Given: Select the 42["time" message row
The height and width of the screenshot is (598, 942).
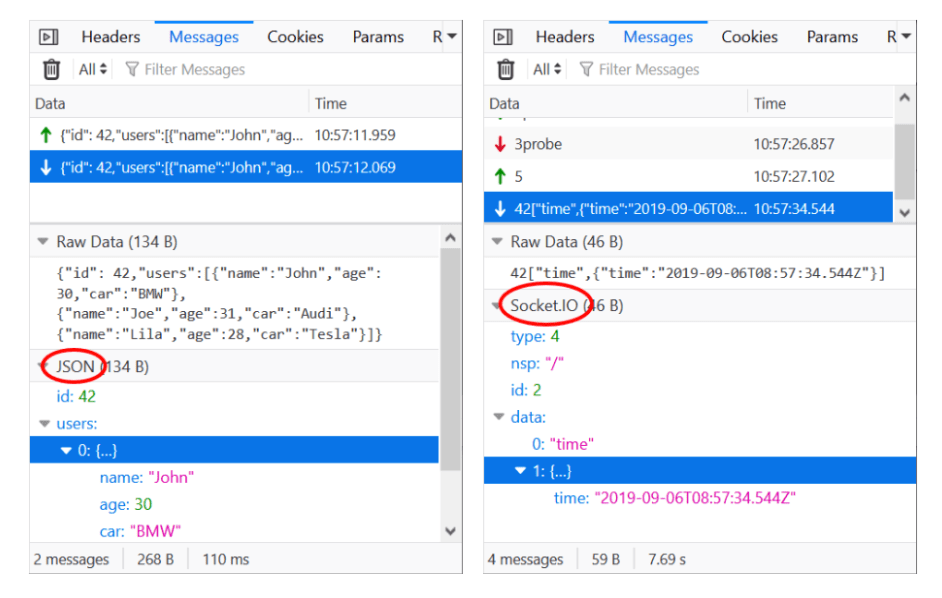Looking at the screenshot, I should coord(650,211).
